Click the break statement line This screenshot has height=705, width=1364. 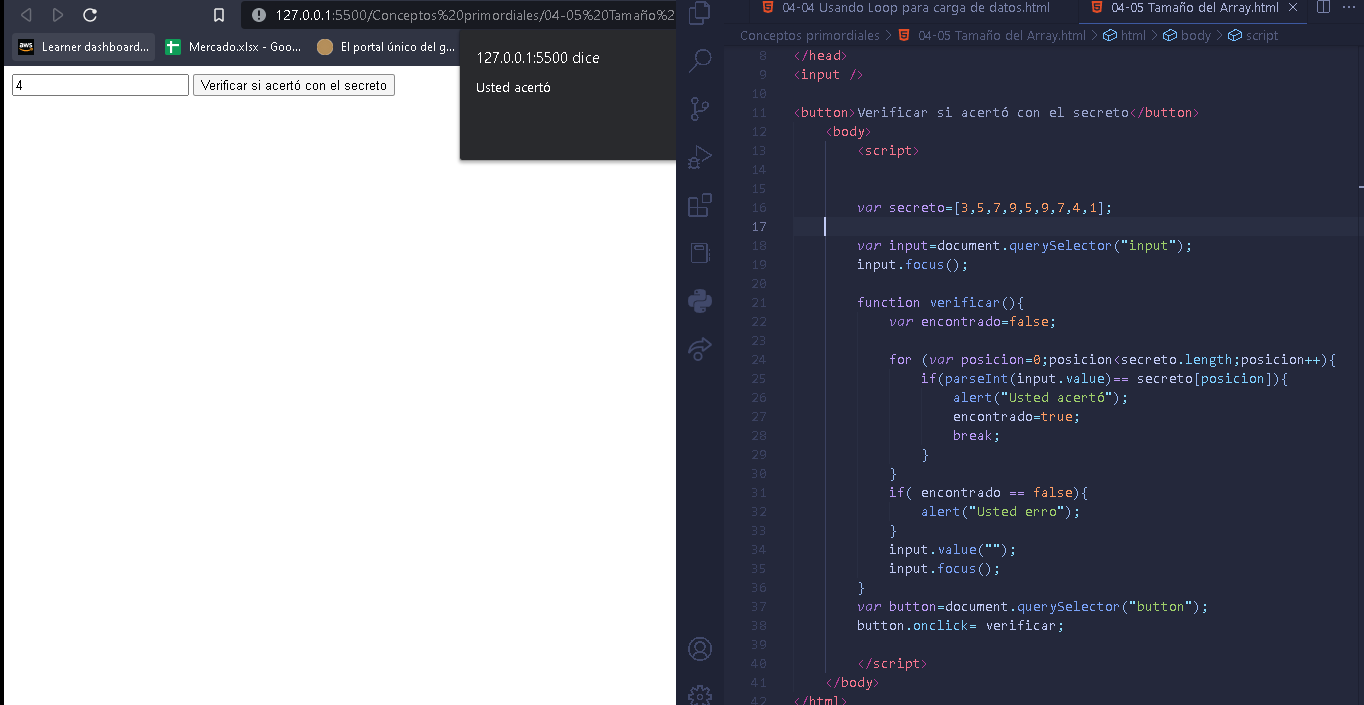click(x=977, y=436)
